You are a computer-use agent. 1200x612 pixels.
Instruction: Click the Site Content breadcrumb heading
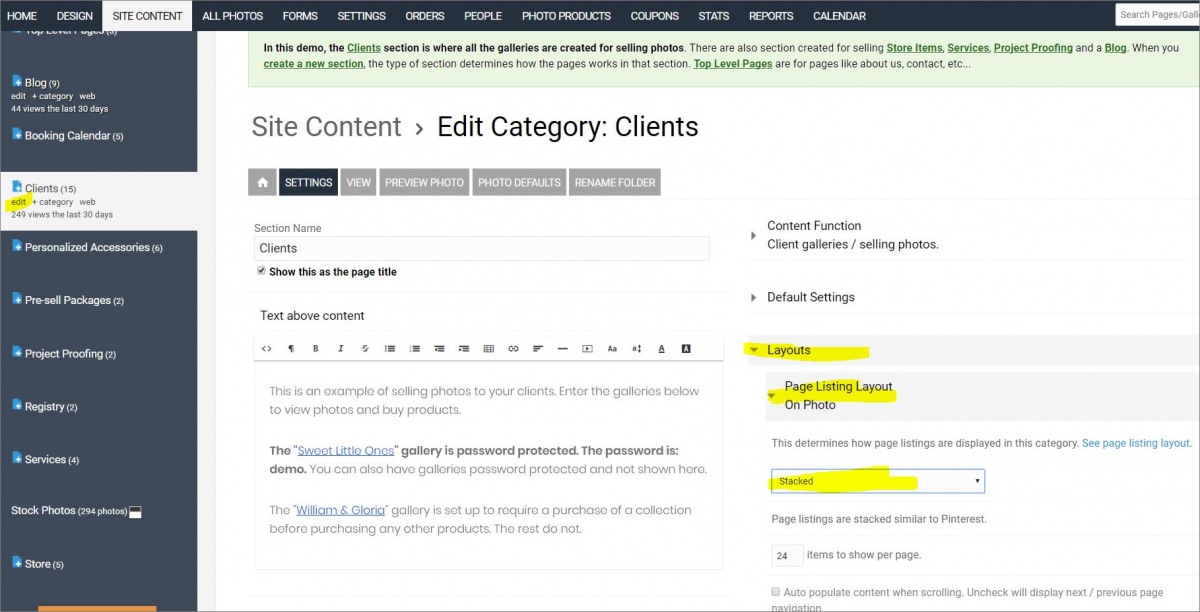(326, 127)
